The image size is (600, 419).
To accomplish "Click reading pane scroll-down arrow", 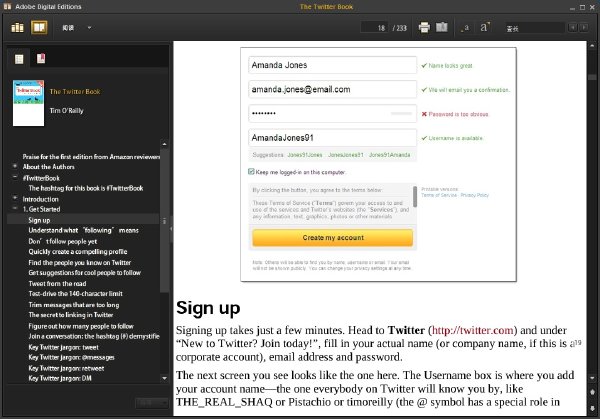I will pos(592,378).
